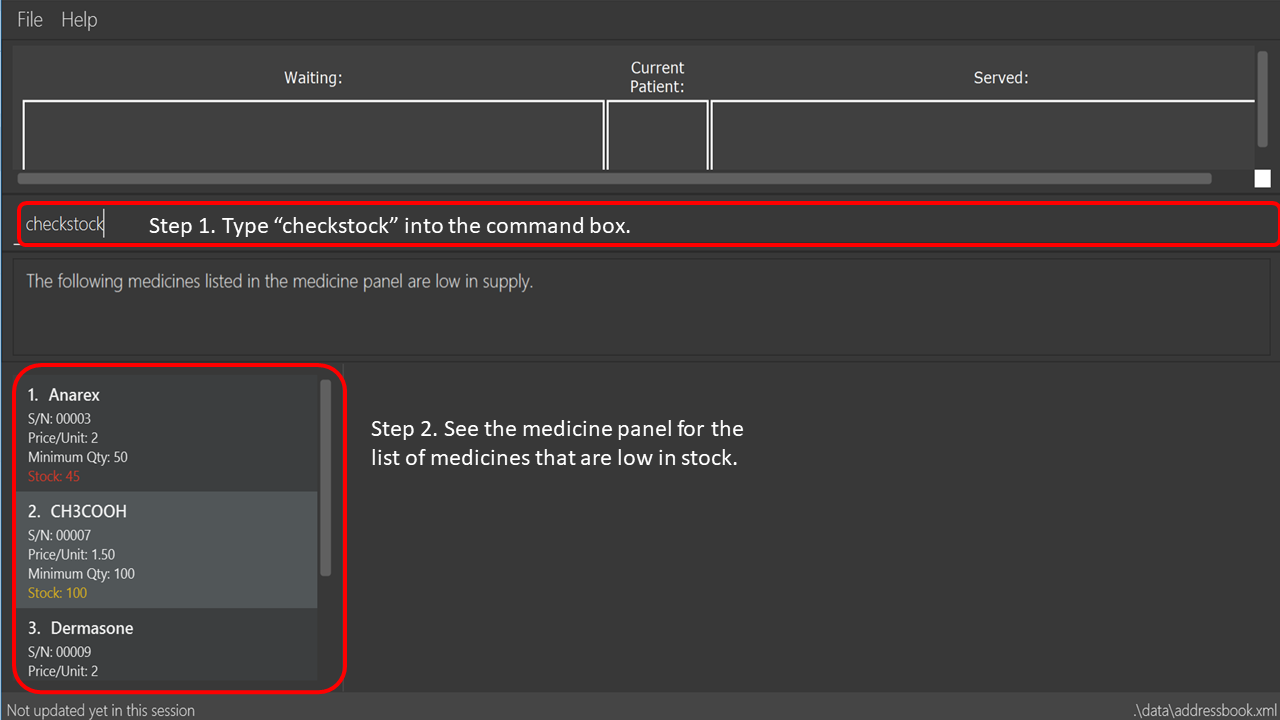
Task: Click 'Not updated yet in this session' status
Action: pos(101,710)
